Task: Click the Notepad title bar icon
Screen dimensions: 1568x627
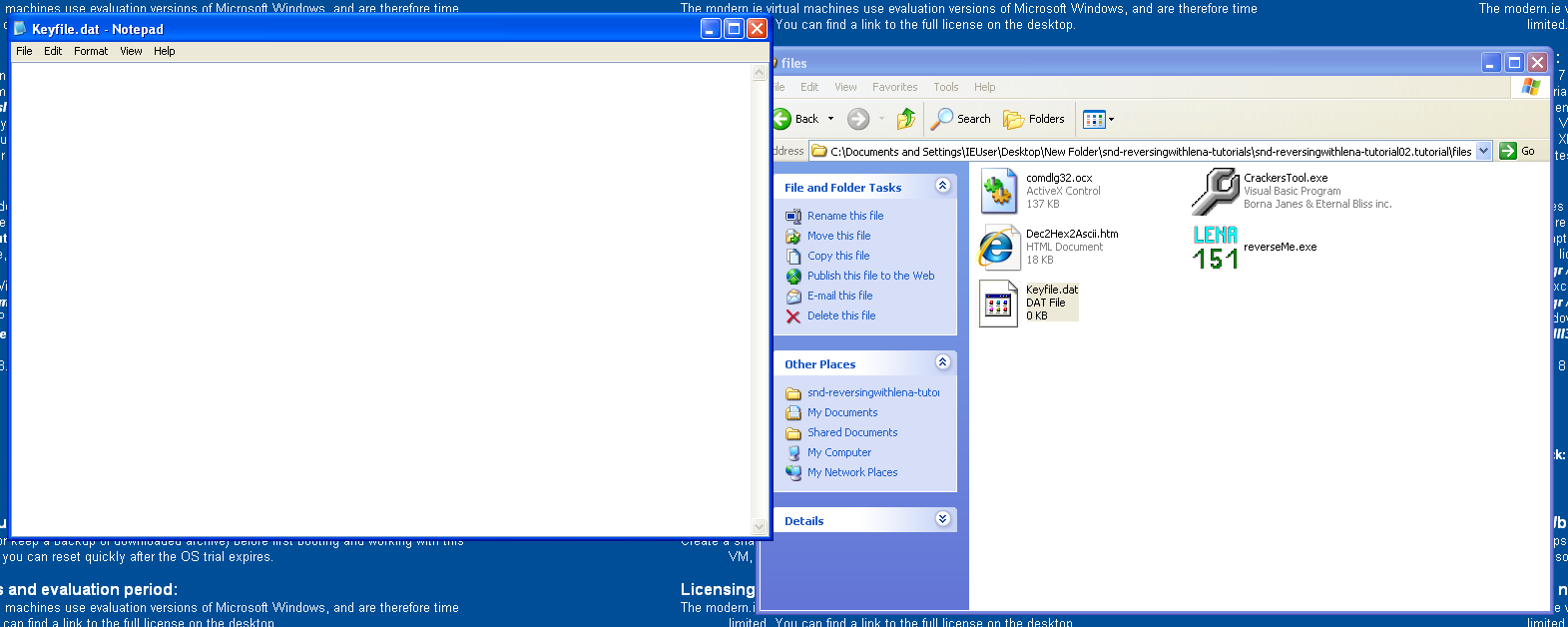Action: coord(20,29)
